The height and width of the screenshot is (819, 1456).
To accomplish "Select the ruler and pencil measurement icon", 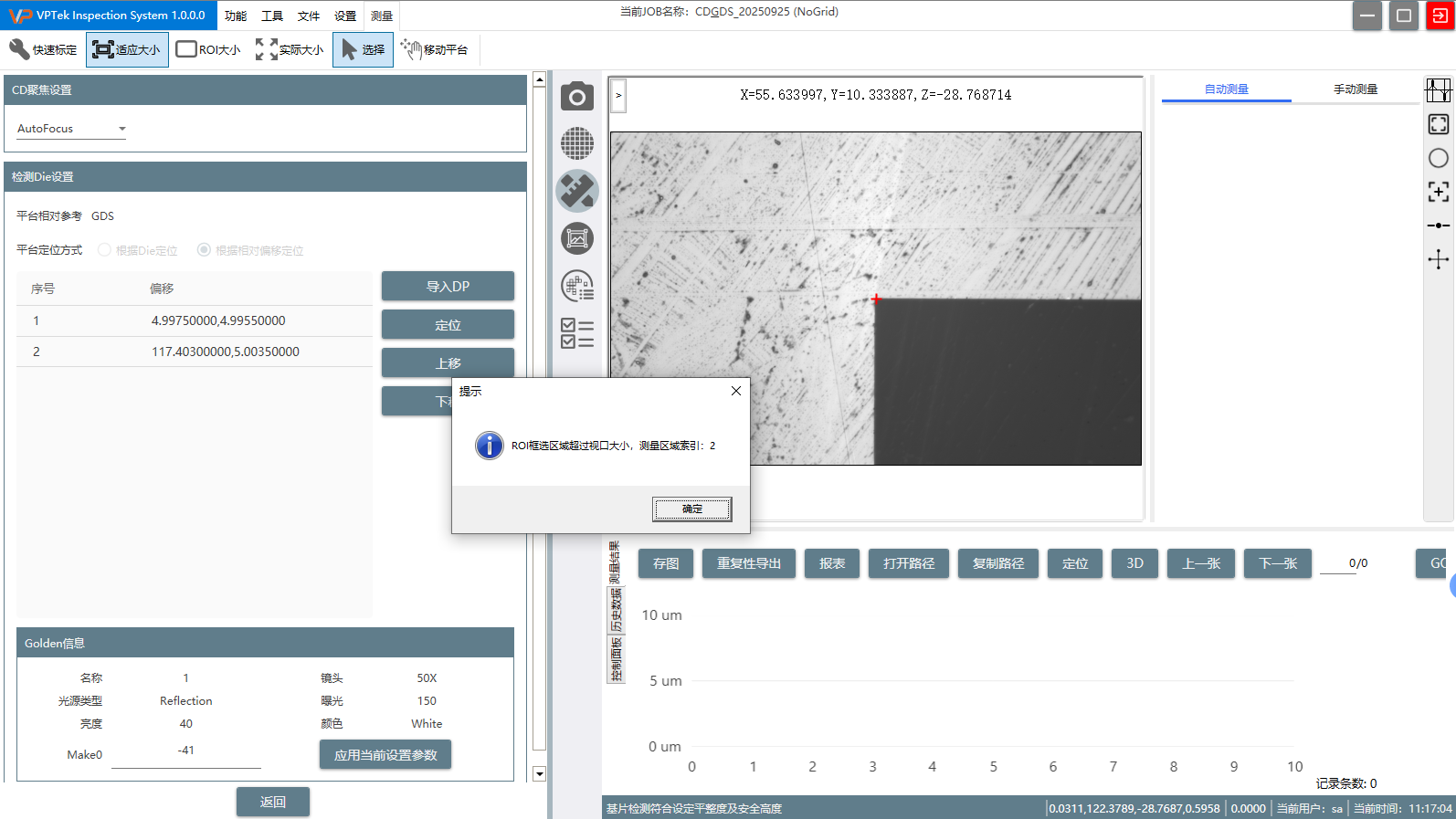I will click(x=576, y=191).
